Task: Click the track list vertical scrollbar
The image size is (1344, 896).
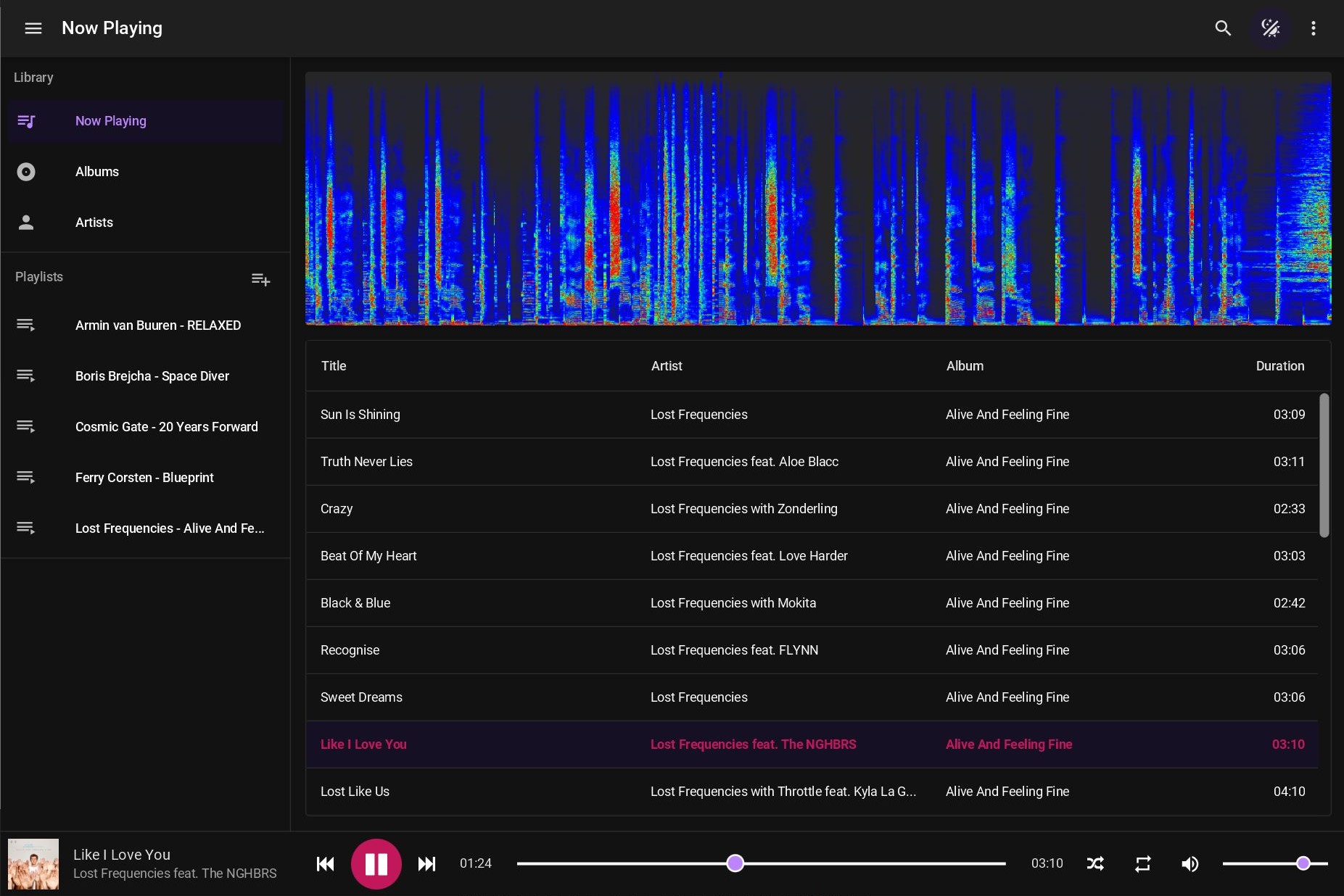Action: (x=1324, y=465)
